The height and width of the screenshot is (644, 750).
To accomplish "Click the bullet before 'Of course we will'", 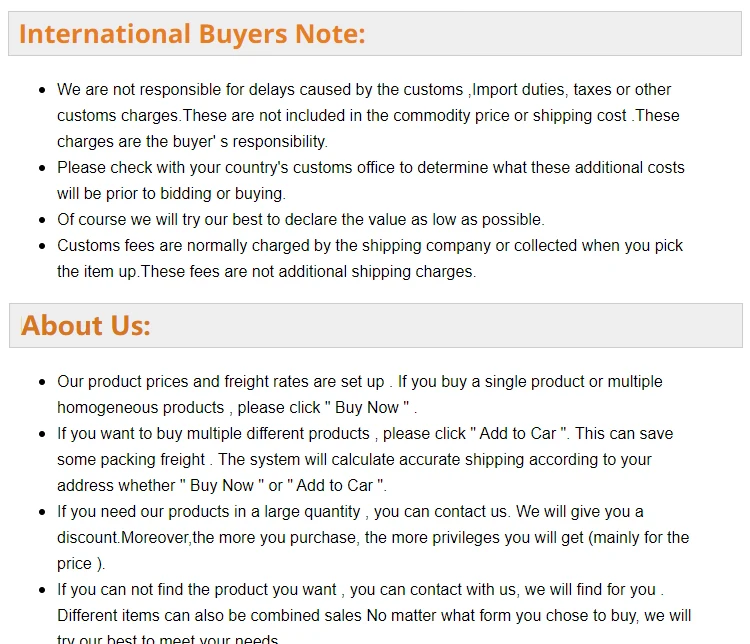I will click(x=42, y=220).
